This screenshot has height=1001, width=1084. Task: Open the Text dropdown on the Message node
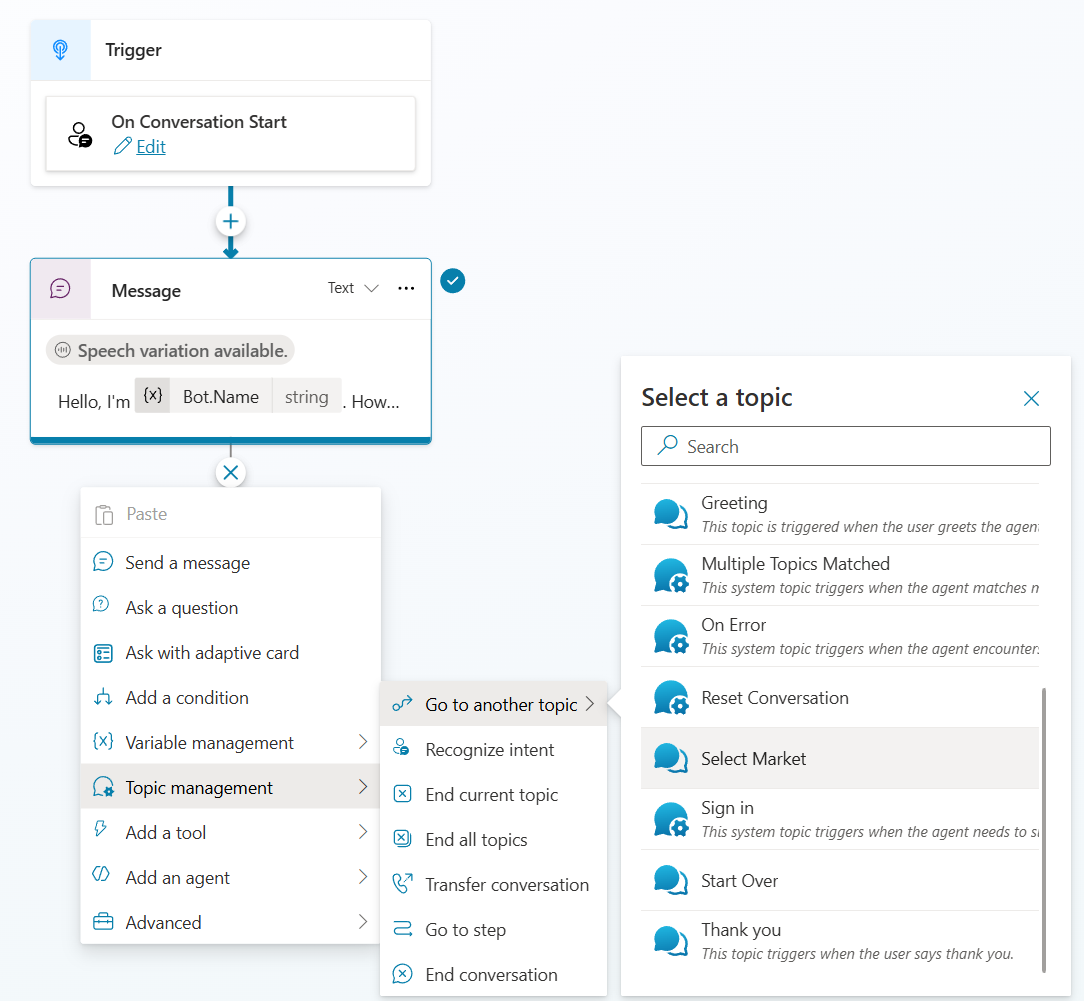352,287
